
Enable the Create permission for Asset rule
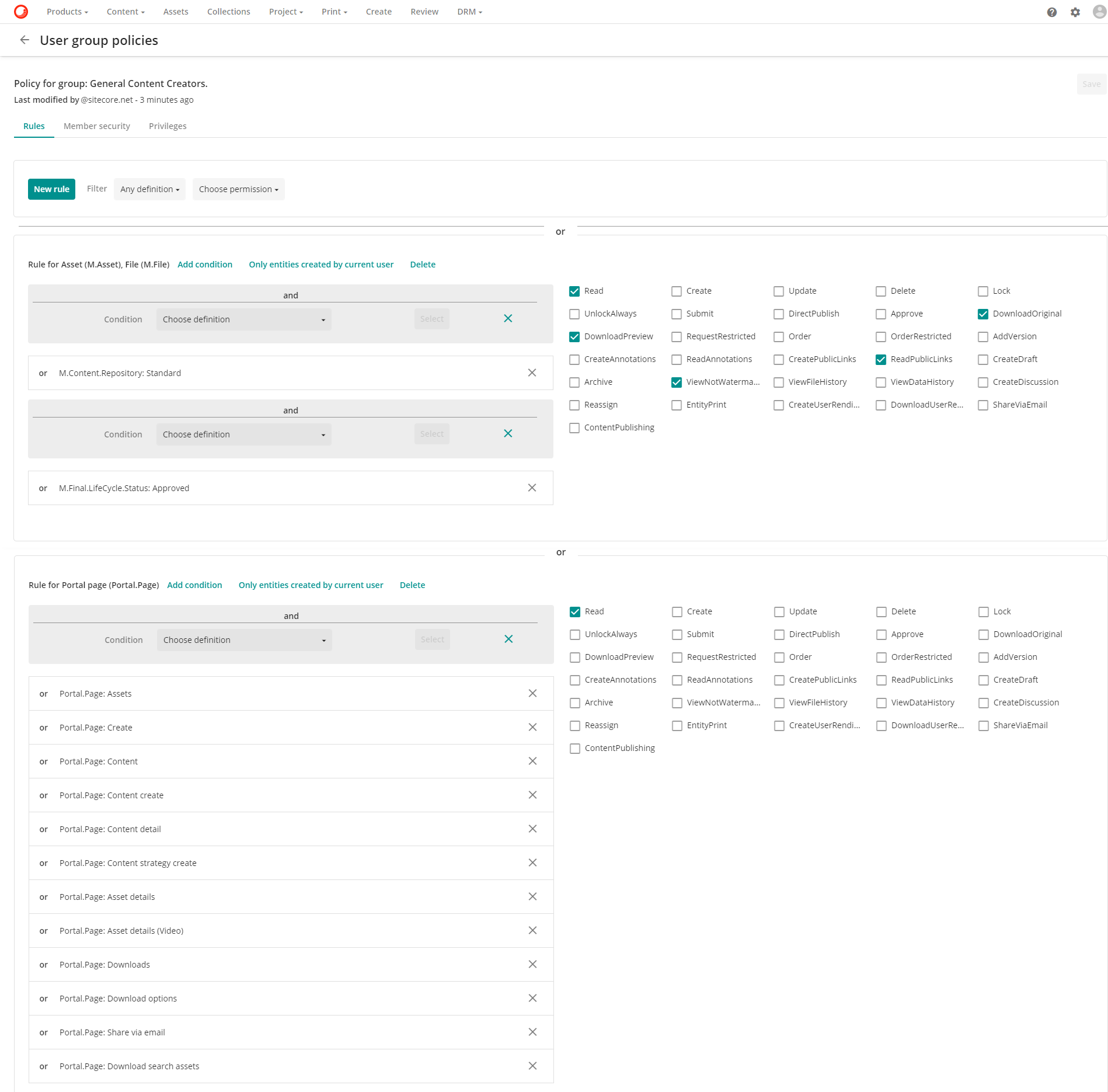click(677, 291)
